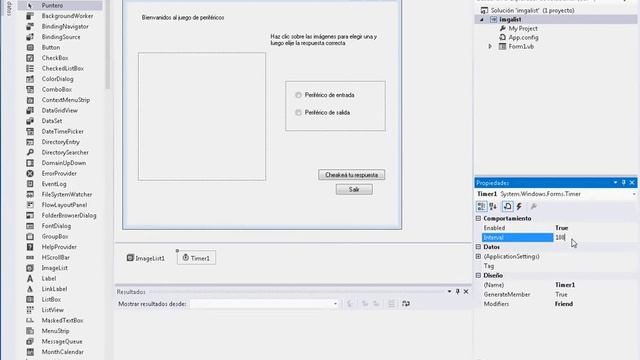Choose BindingNavigator control icon

30,27
